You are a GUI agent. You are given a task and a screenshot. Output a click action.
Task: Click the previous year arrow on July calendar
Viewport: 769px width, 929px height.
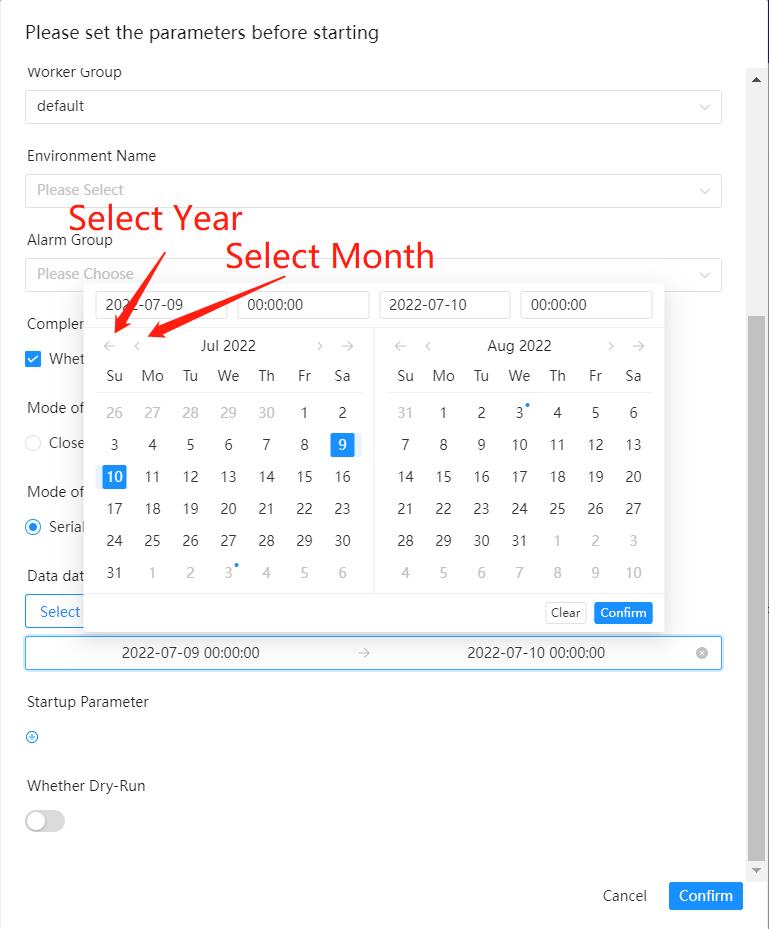110,346
